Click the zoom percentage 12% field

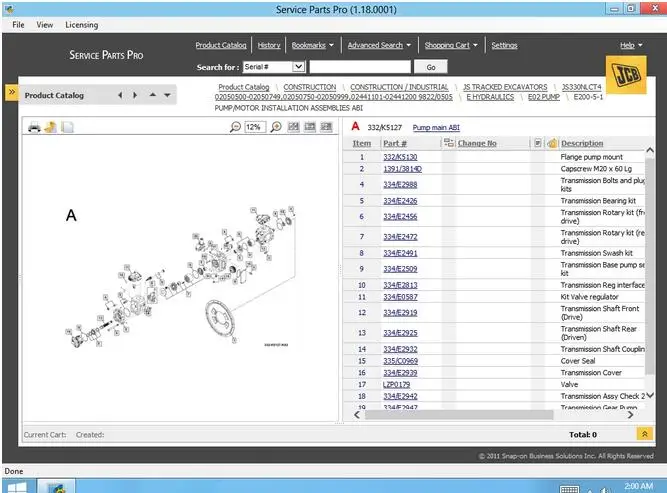(x=255, y=127)
